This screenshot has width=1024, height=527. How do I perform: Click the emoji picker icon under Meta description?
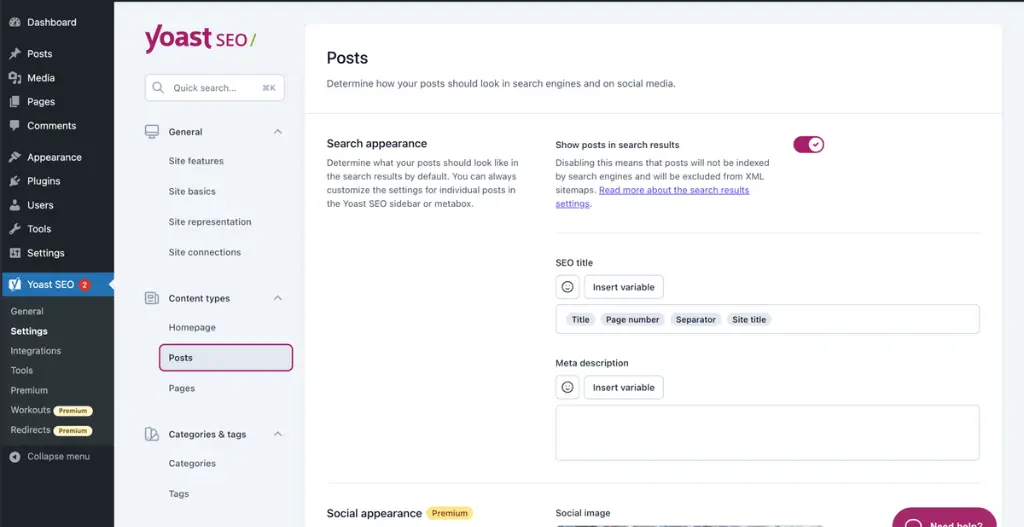(x=567, y=387)
